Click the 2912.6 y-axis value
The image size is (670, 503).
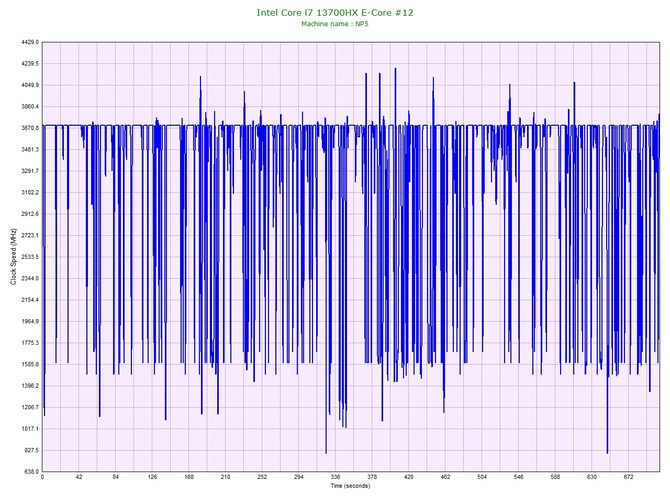pyautogui.click(x=30, y=214)
